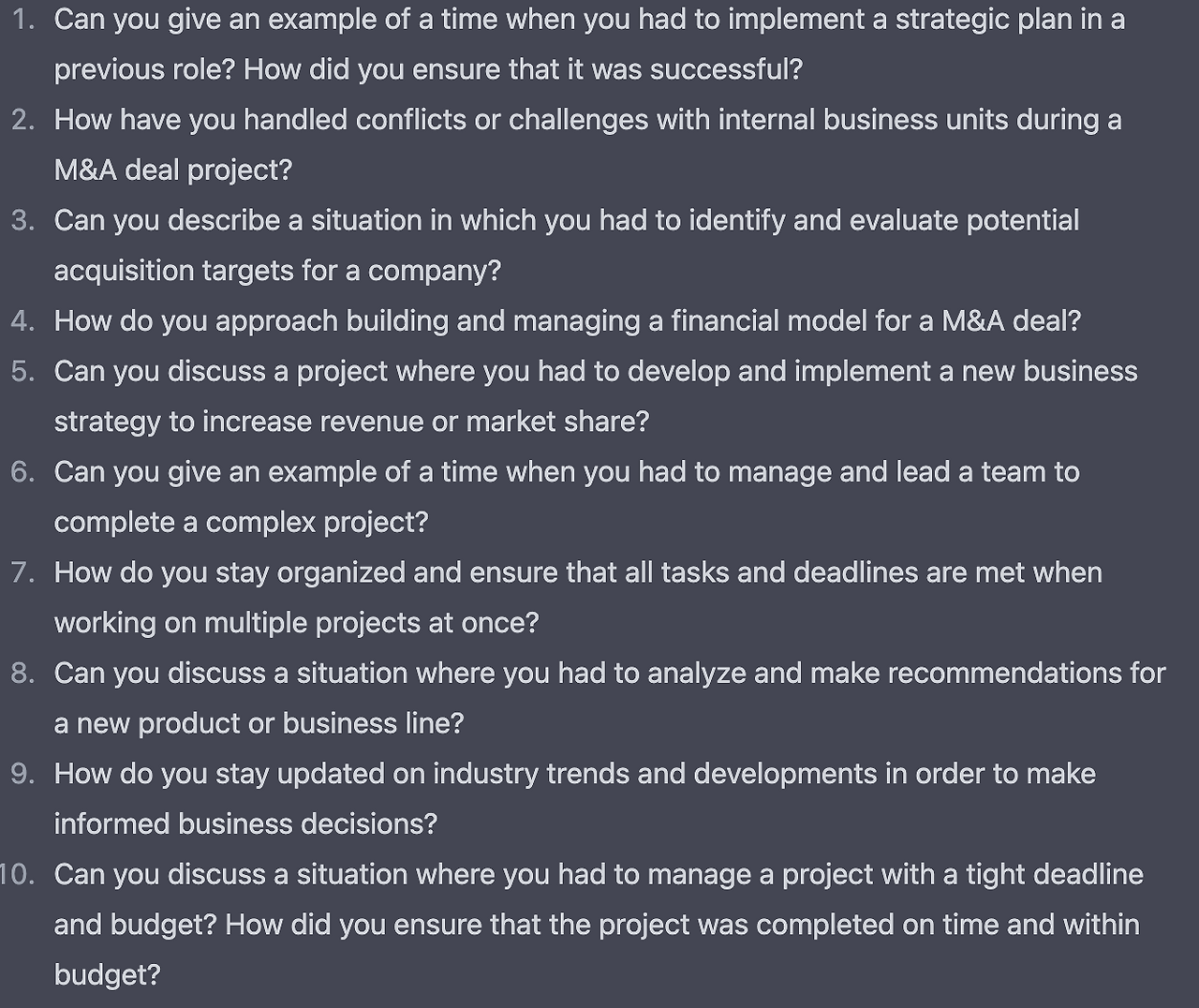Click the question about leading a team
1199x1008 pixels.
click(566, 472)
